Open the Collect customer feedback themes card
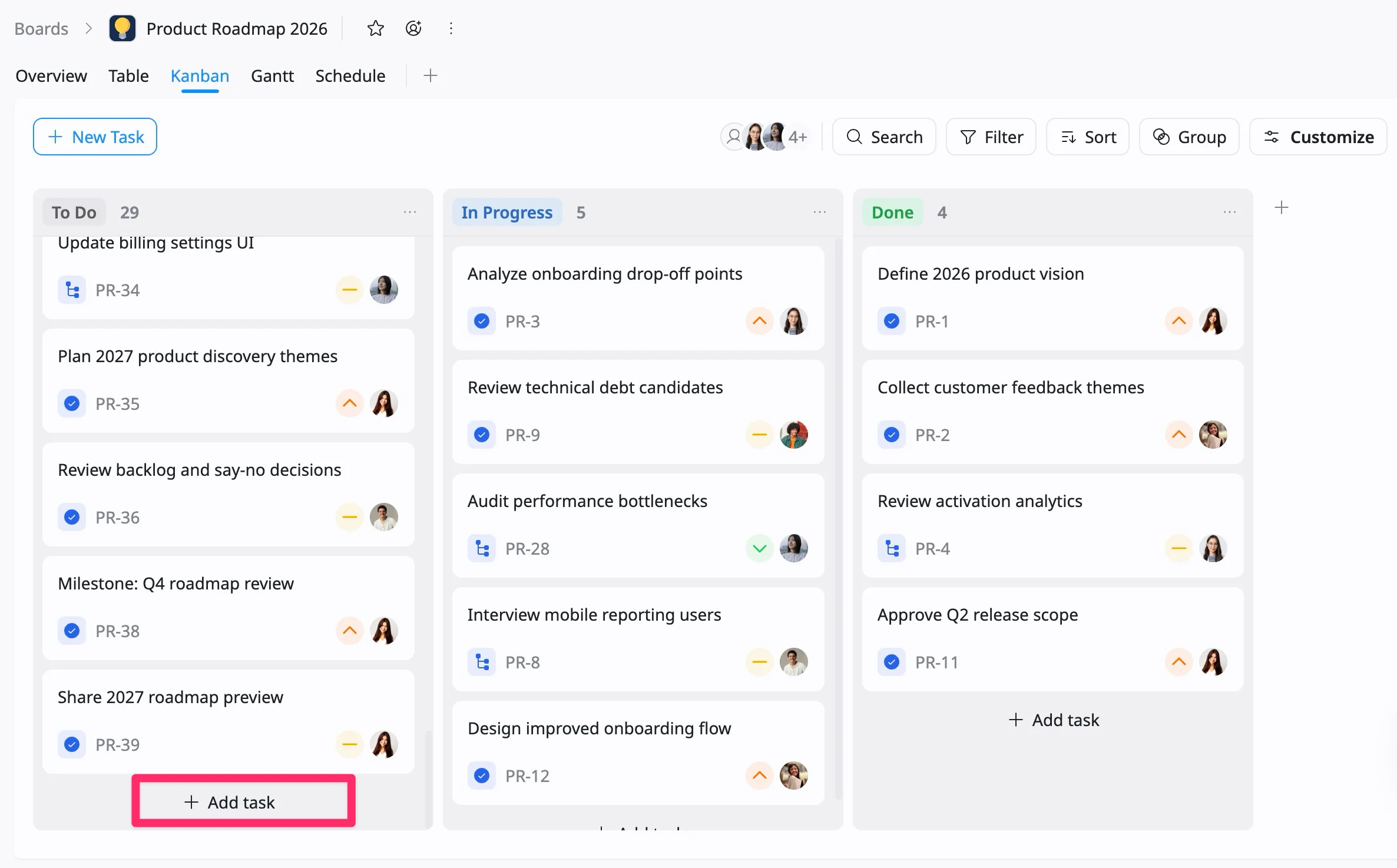The width and height of the screenshot is (1397, 868). (x=1052, y=412)
